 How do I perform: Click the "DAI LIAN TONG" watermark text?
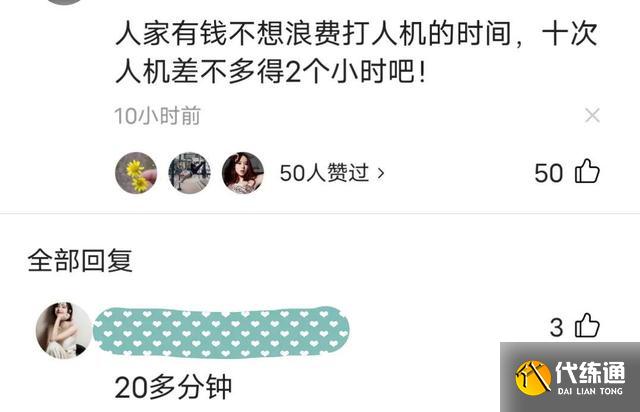pyautogui.click(x=590, y=391)
